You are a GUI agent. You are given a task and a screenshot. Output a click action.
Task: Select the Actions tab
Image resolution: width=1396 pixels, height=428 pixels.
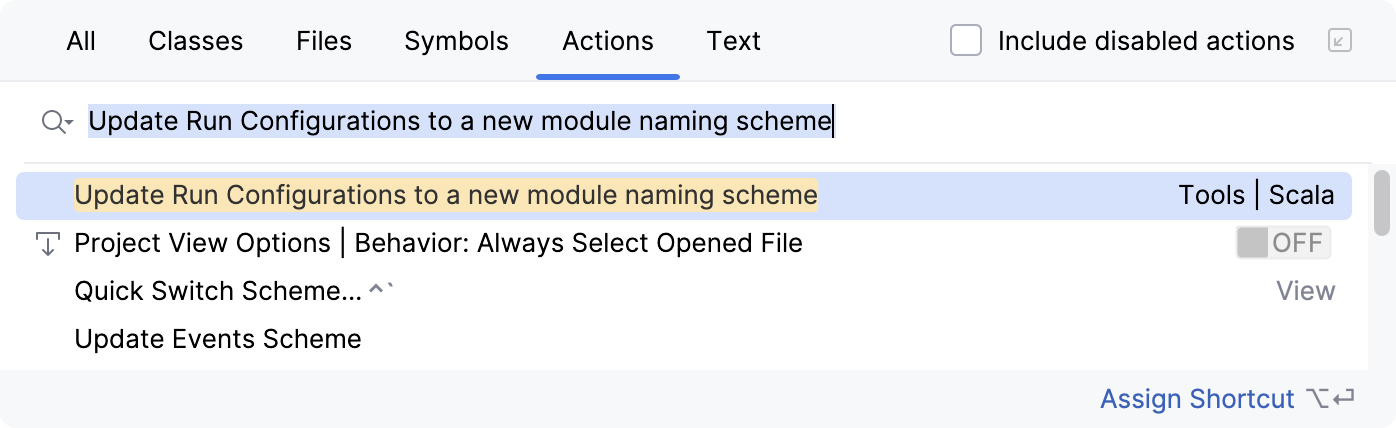click(x=608, y=41)
